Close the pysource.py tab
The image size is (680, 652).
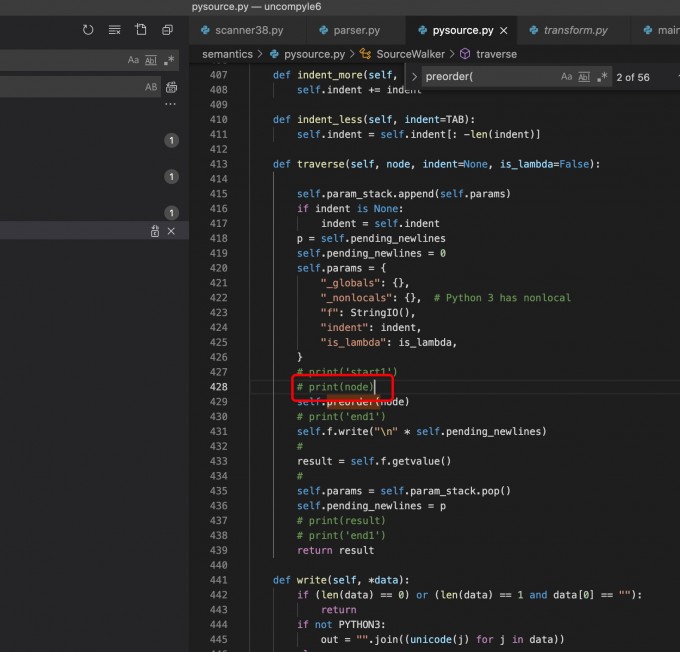(x=503, y=31)
